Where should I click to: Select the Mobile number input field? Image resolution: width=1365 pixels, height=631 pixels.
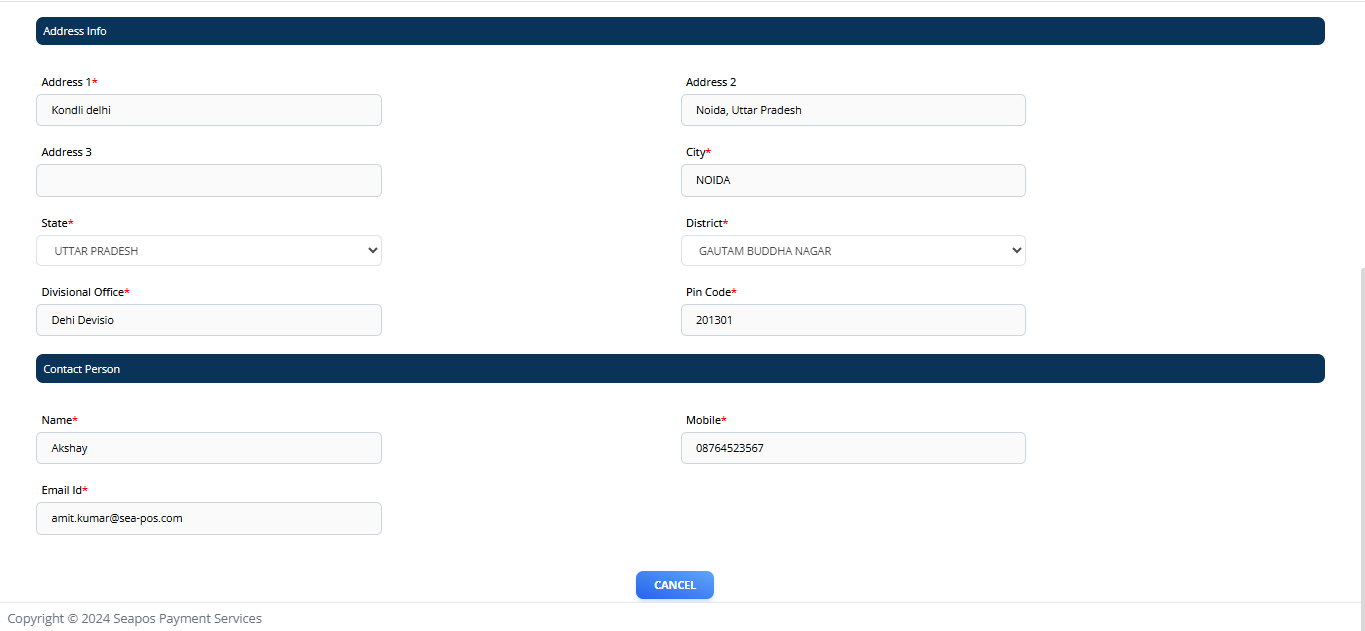[x=852, y=448]
